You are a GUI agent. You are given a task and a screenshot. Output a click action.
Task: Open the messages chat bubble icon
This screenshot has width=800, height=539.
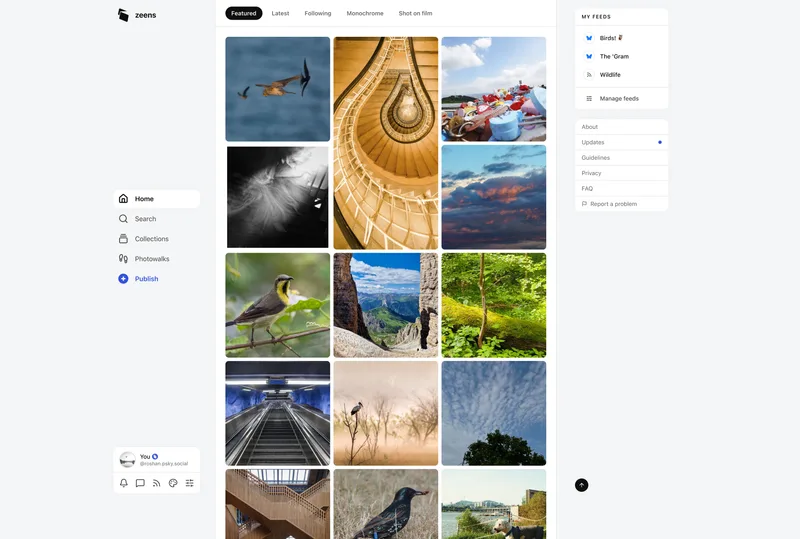pyautogui.click(x=140, y=483)
